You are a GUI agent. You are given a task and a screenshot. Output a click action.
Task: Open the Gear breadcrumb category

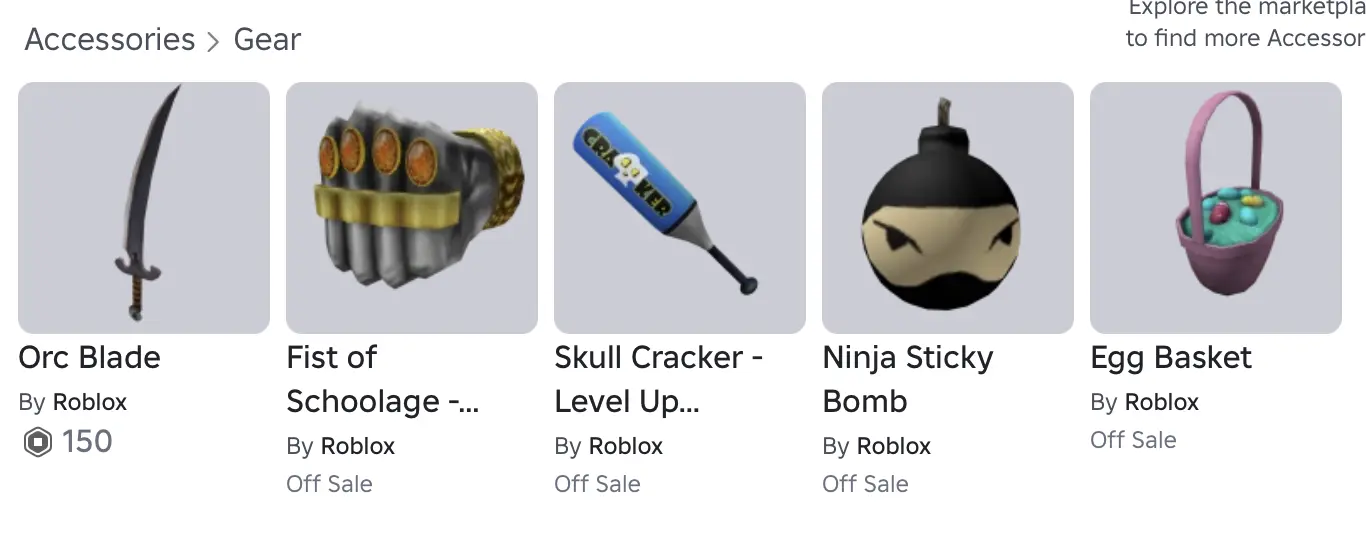pyautogui.click(x=267, y=39)
